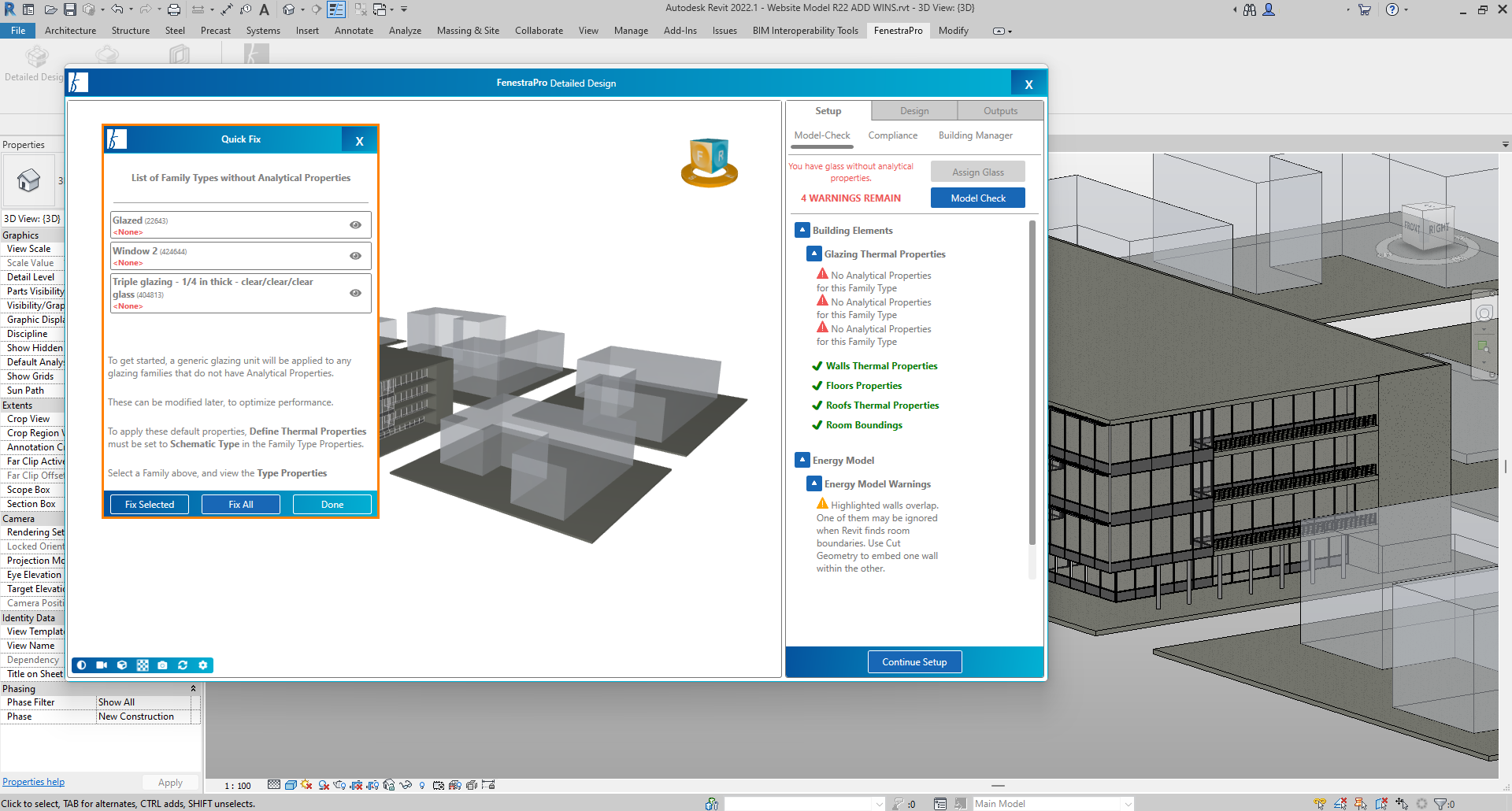Open settings gear in FenestraPro viewer toolbar

point(203,665)
